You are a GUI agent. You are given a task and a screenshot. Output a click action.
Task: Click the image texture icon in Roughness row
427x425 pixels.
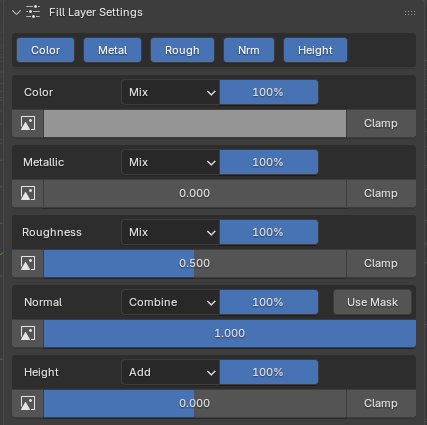28,263
